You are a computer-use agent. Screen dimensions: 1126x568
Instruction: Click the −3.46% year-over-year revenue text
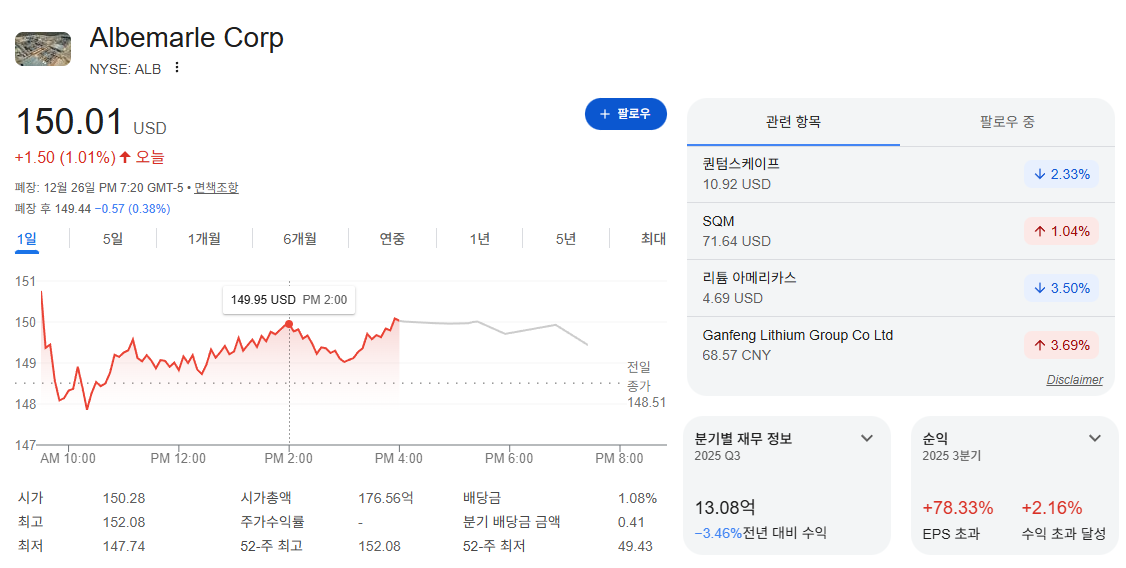click(x=718, y=534)
